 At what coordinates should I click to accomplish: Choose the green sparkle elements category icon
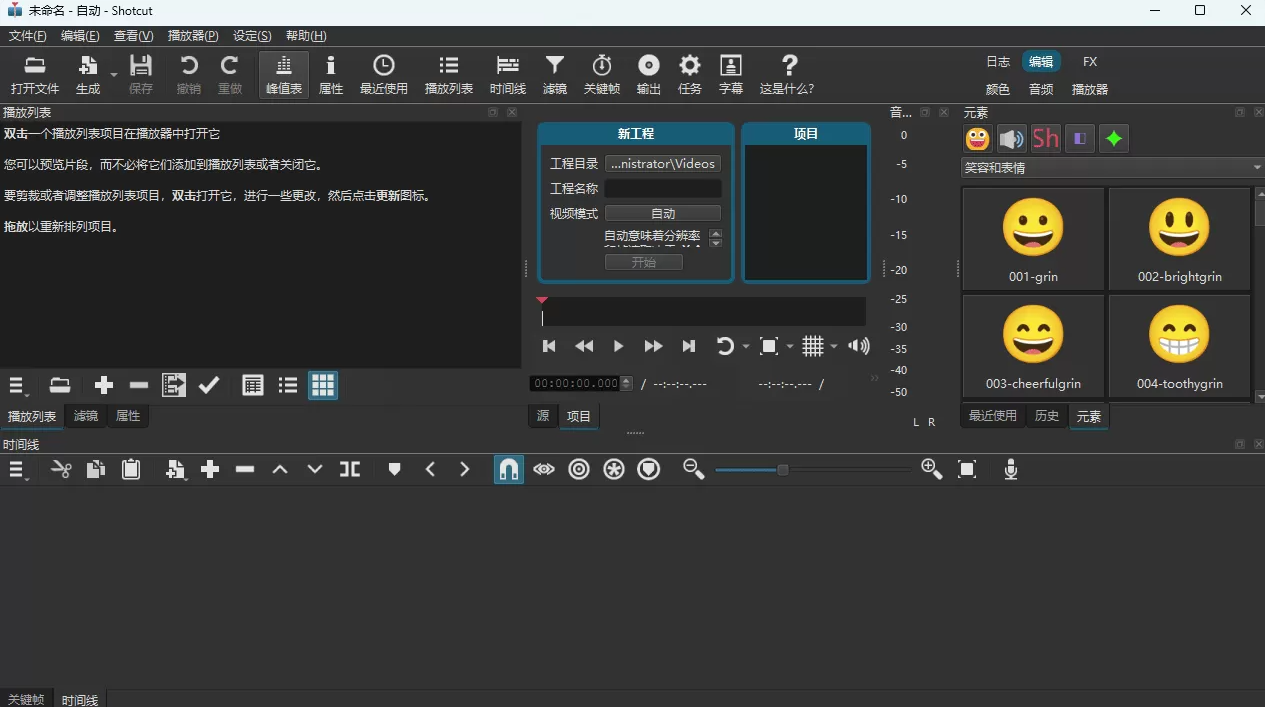coord(1114,139)
